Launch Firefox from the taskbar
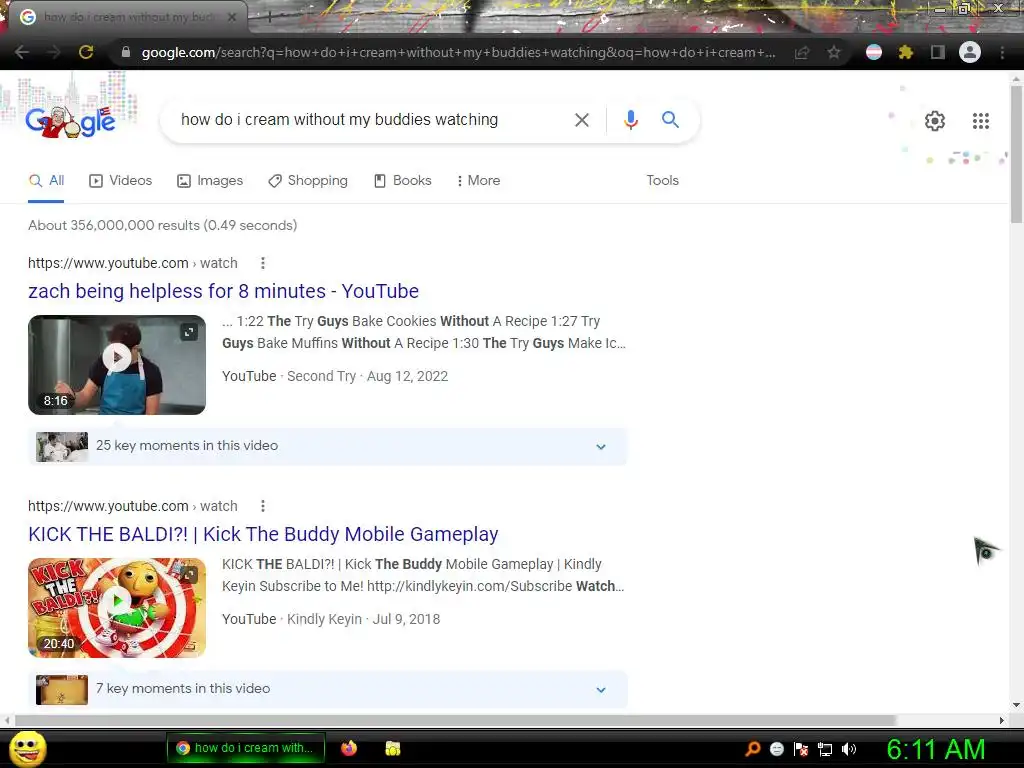Viewport: 1024px width, 768px height. click(349, 748)
